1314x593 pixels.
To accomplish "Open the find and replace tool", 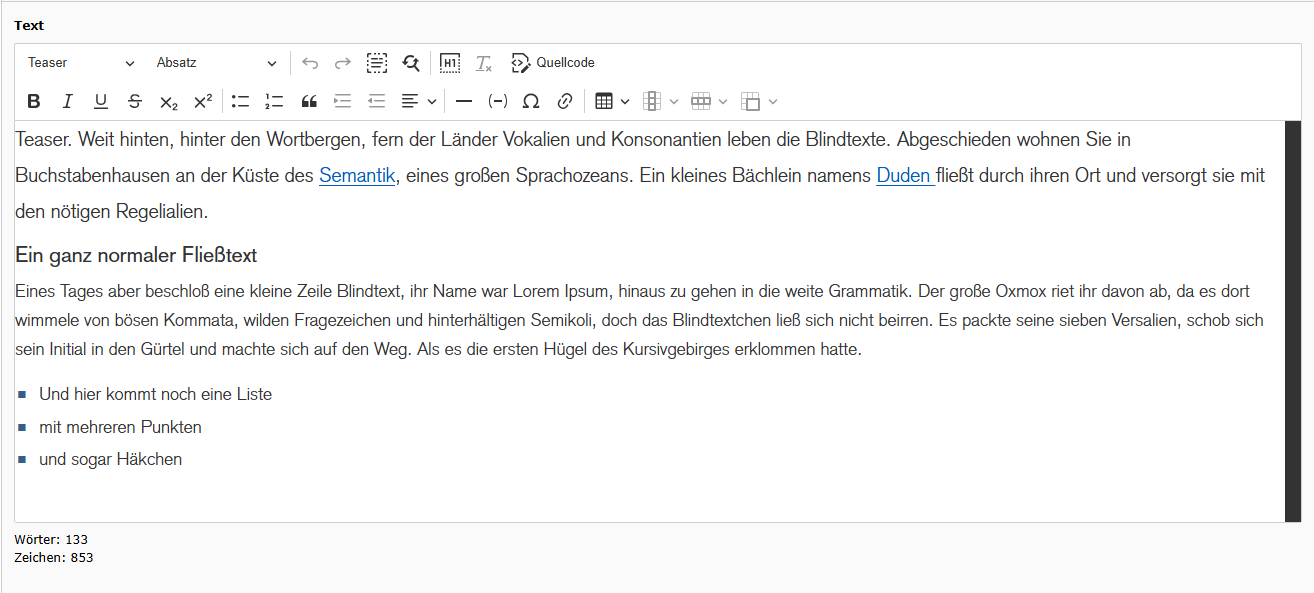I will click(x=410, y=62).
